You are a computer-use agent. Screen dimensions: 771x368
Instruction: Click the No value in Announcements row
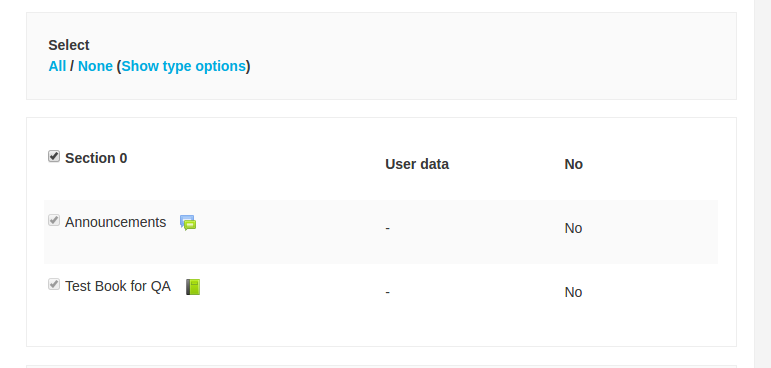(573, 228)
